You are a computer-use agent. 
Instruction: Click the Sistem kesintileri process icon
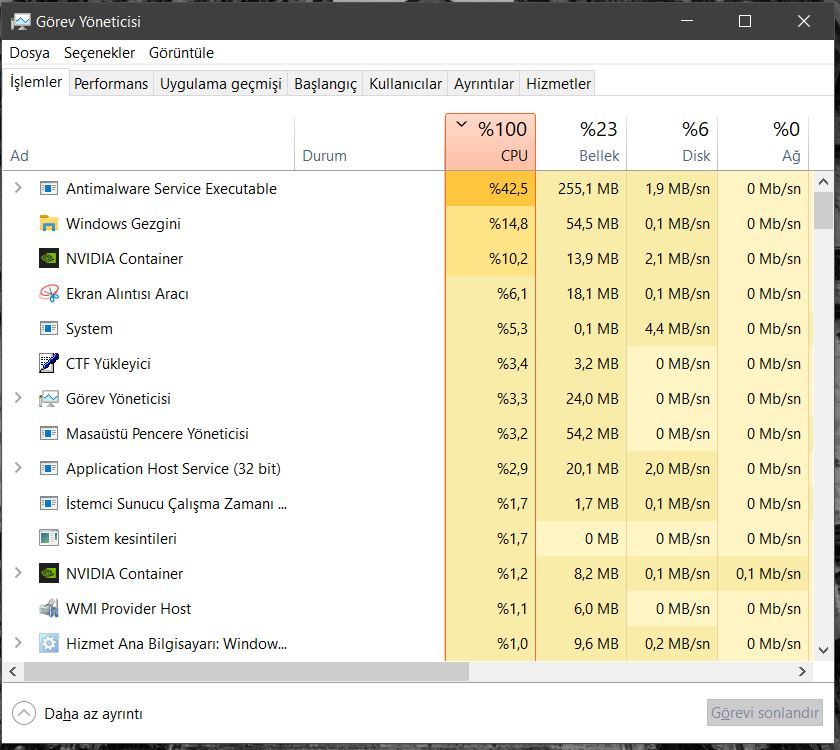(x=49, y=539)
